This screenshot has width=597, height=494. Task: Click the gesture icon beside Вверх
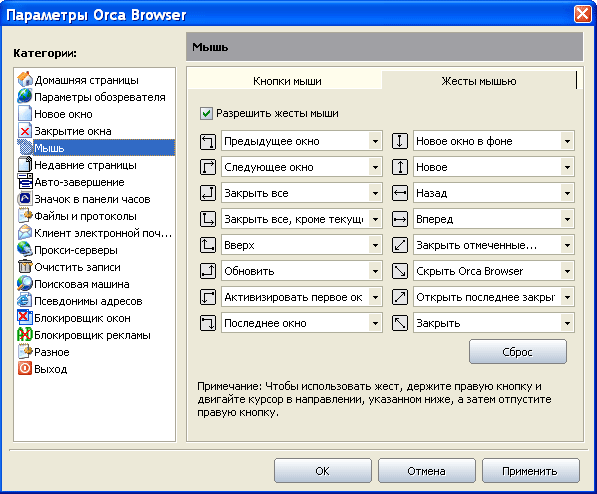(x=208, y=245)
